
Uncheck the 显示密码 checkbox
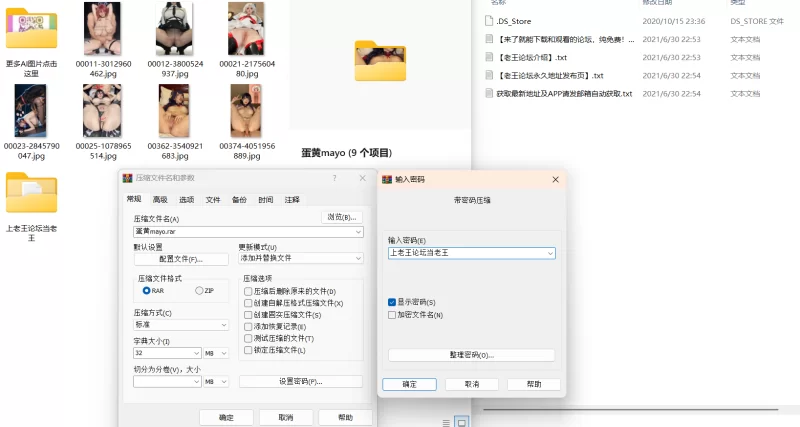coord(392,302)
